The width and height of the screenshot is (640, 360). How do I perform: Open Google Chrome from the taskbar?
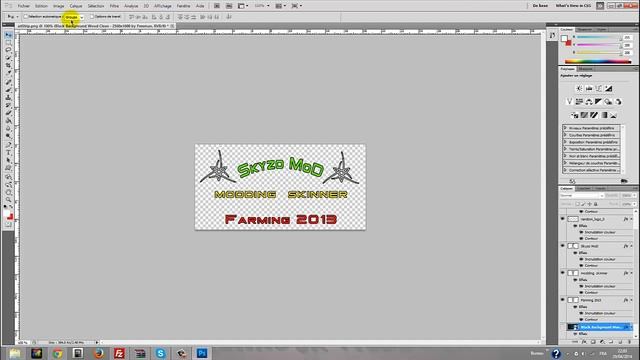[x=57, y=353]
